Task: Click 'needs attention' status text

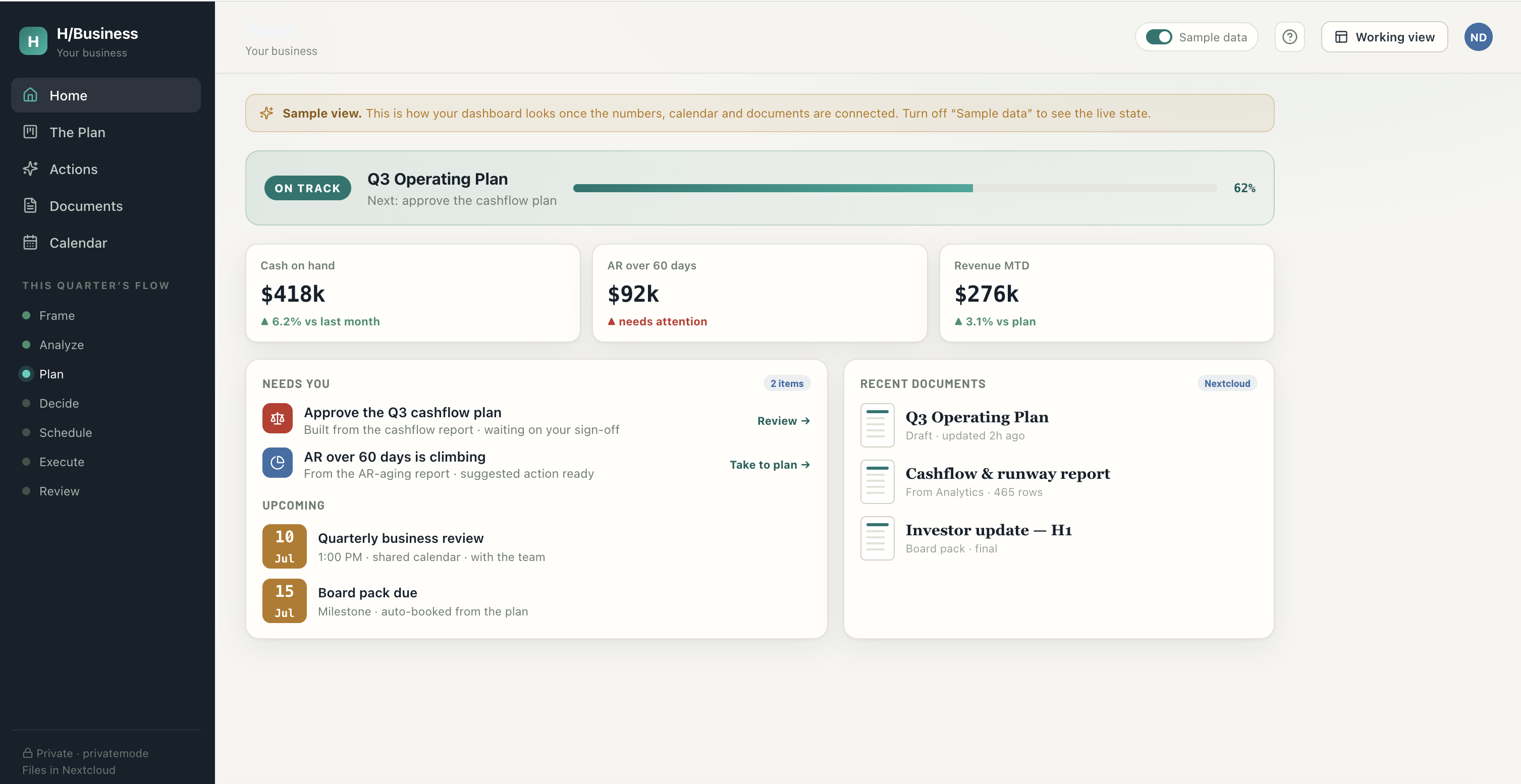Action: [663, 321]
